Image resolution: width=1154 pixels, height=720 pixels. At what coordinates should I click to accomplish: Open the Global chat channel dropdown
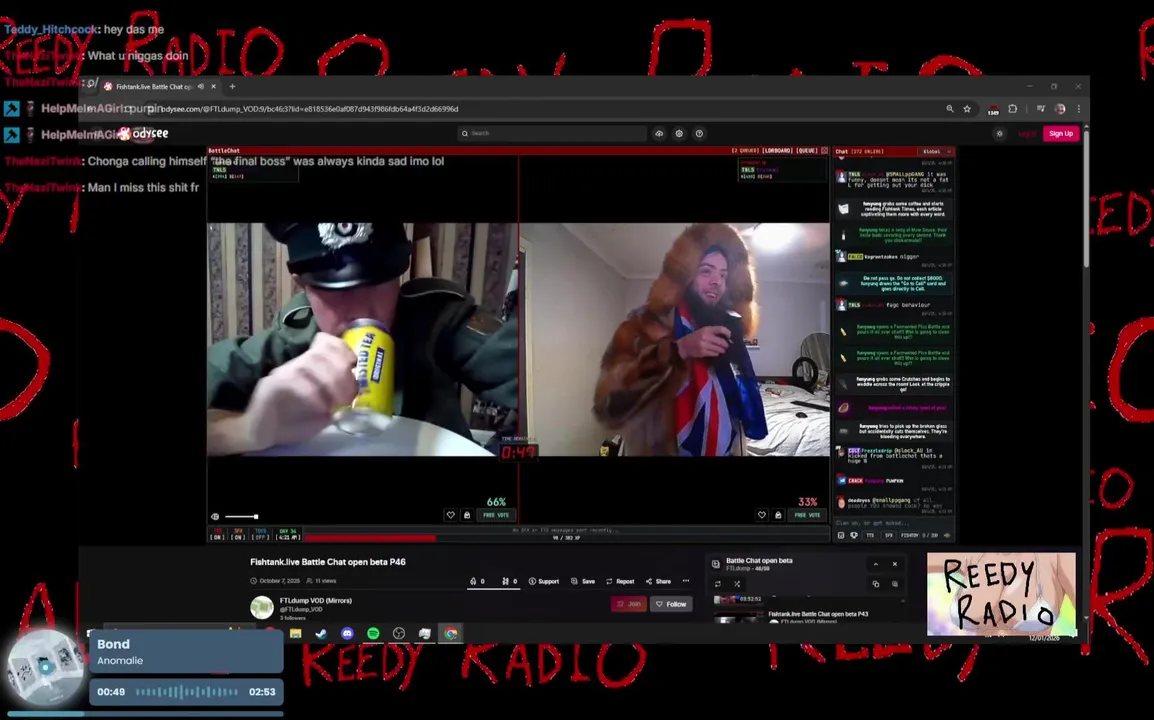936,152
